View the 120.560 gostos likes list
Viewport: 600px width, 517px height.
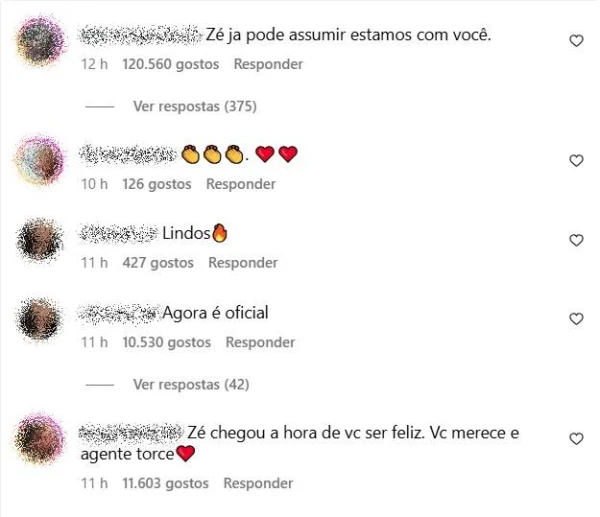point(171,64)
